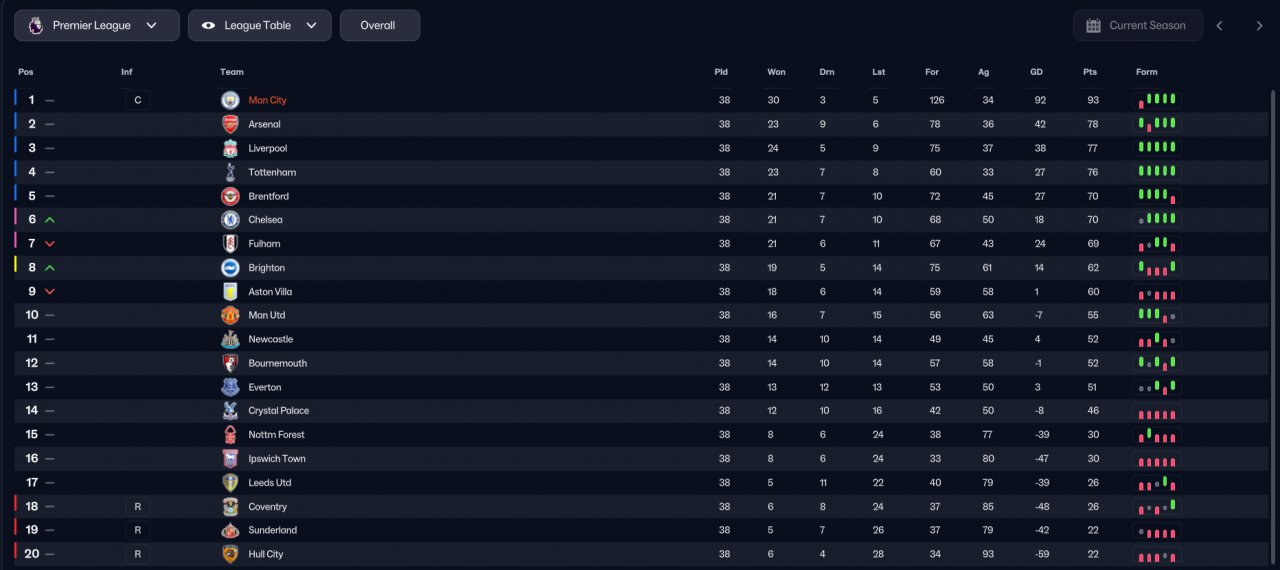Click the Chelsea club badge

tap(230, 220)
